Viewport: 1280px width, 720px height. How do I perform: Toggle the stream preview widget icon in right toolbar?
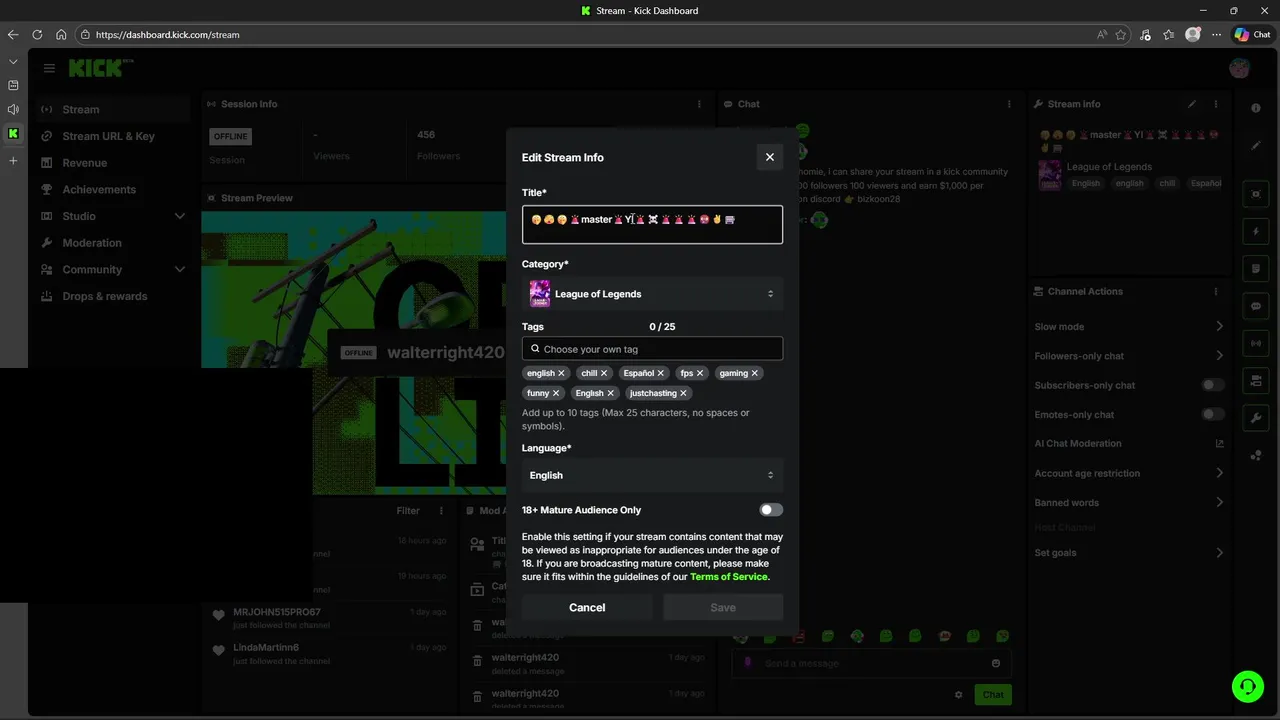pyautogui.click(x=1256, y=194)
